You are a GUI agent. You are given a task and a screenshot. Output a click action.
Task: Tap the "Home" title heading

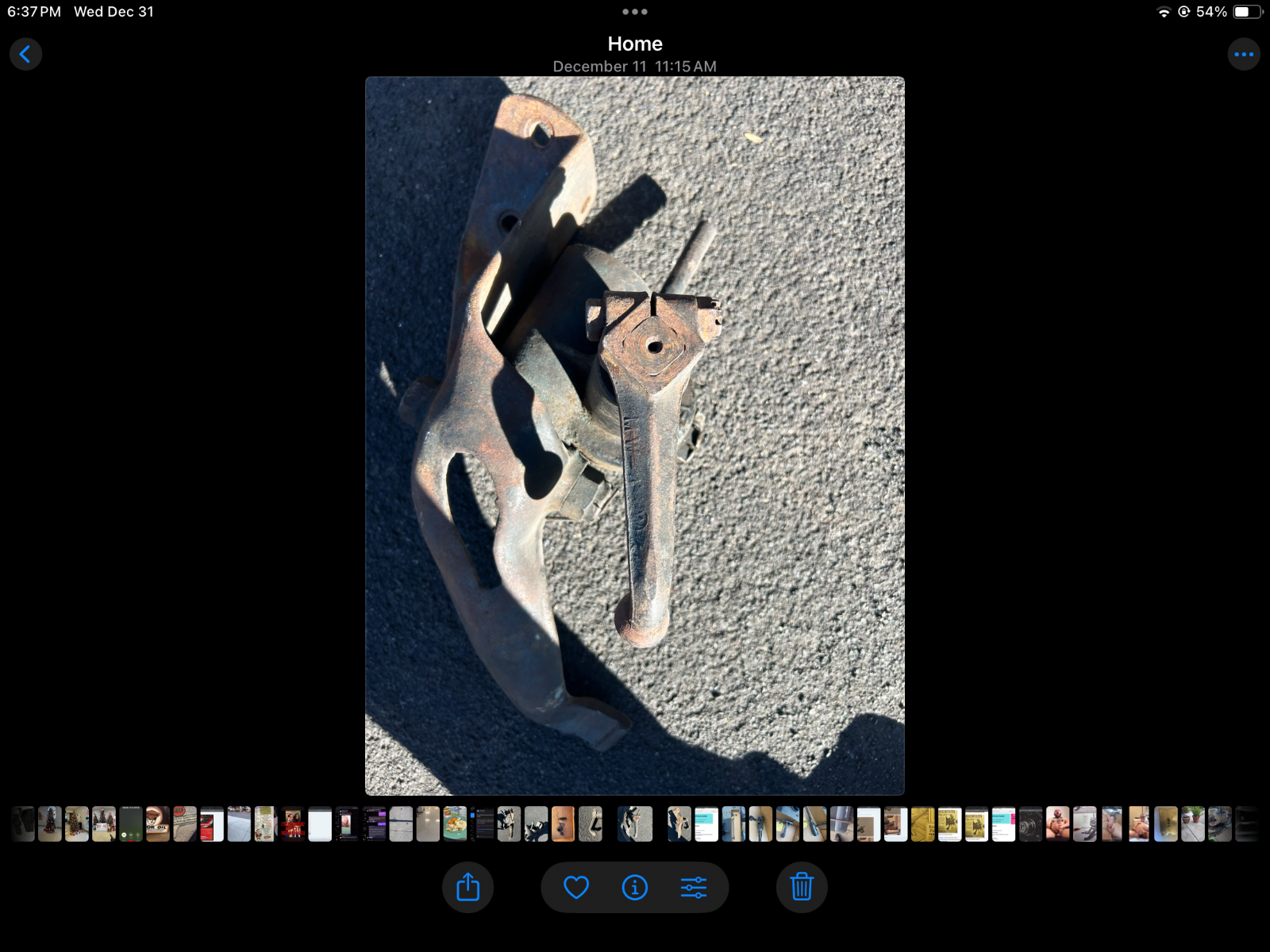tap(635, 44)
